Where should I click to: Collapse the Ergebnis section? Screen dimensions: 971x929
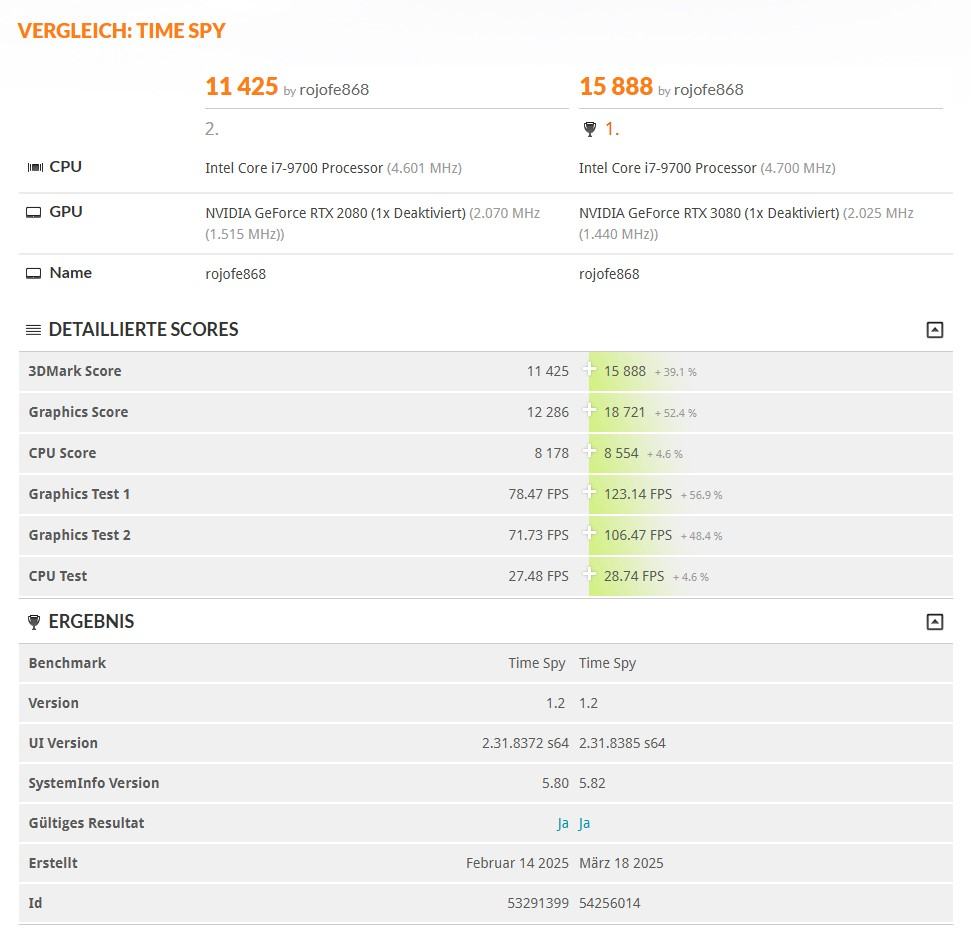pos(934,622)
